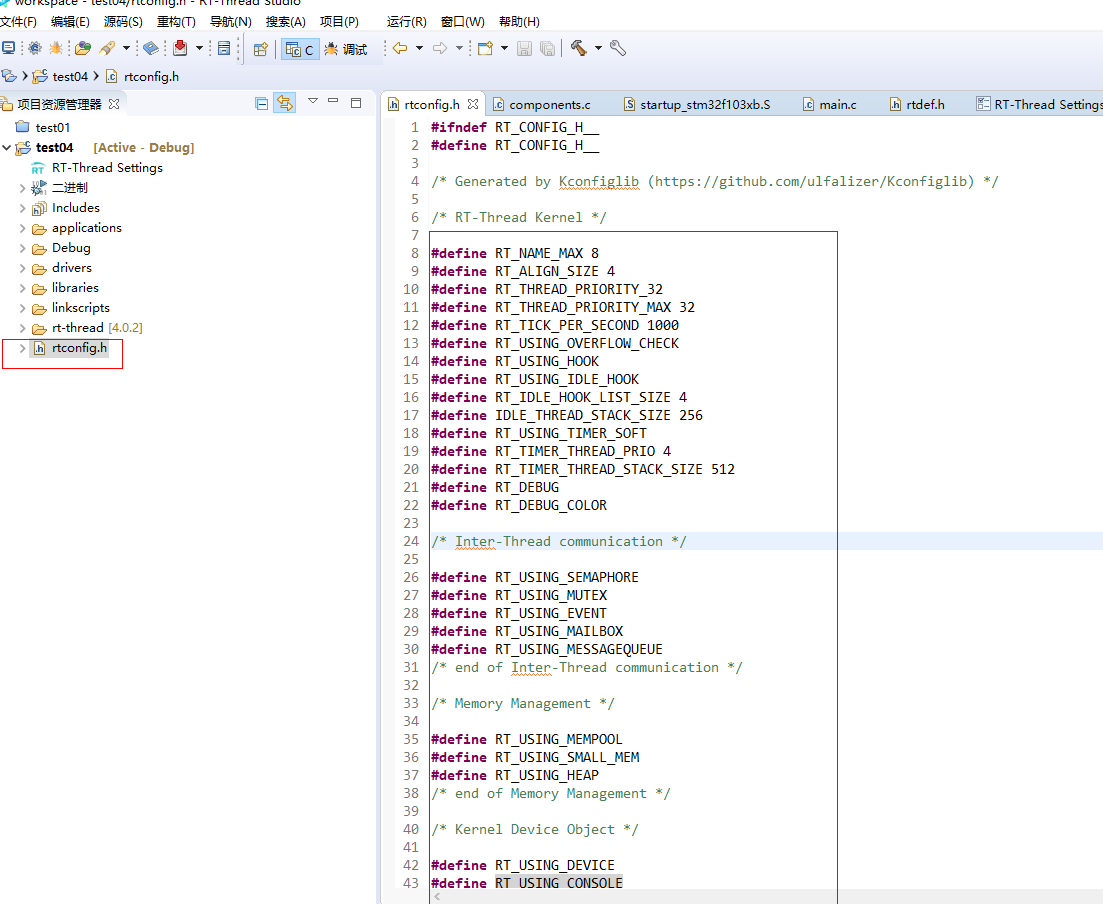Minimize the project explorer panel
Screen dimensions: 1103x904
coord(333,102)
